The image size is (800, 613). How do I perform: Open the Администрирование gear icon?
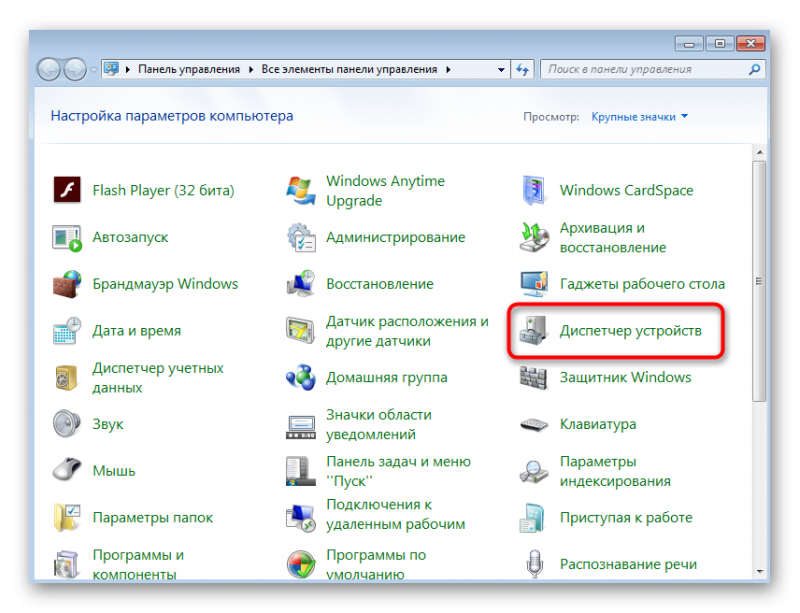pyautogui.click(x=301, y=237)
